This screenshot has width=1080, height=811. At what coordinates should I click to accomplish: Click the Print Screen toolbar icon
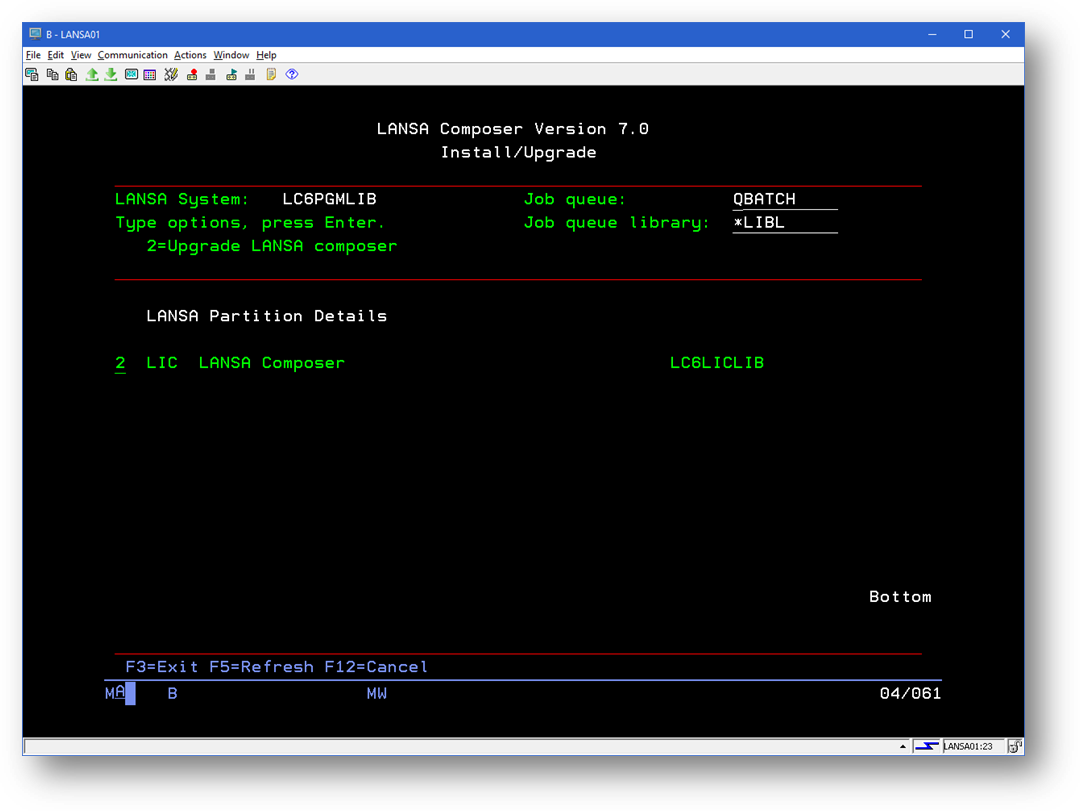tap(32, 74)
